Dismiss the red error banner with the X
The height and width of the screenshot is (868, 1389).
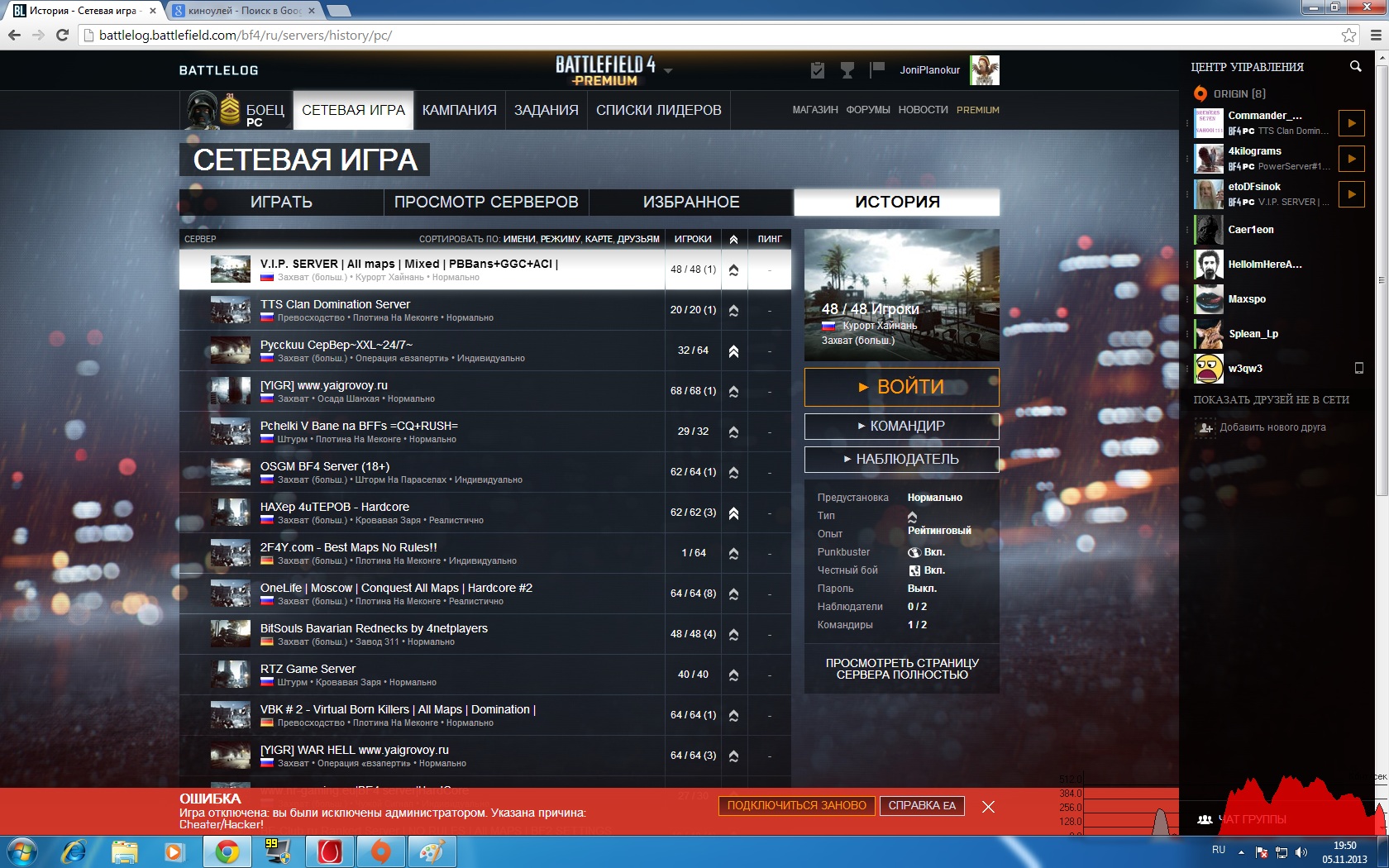988,806
